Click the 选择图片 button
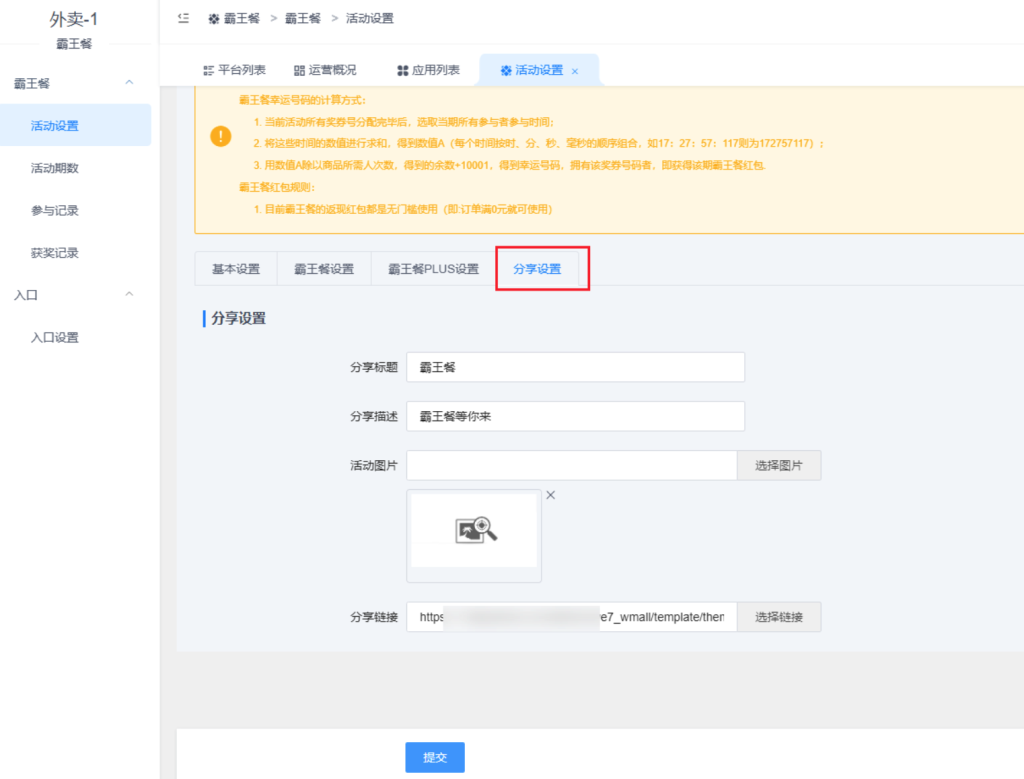 (x=779, y=466)
